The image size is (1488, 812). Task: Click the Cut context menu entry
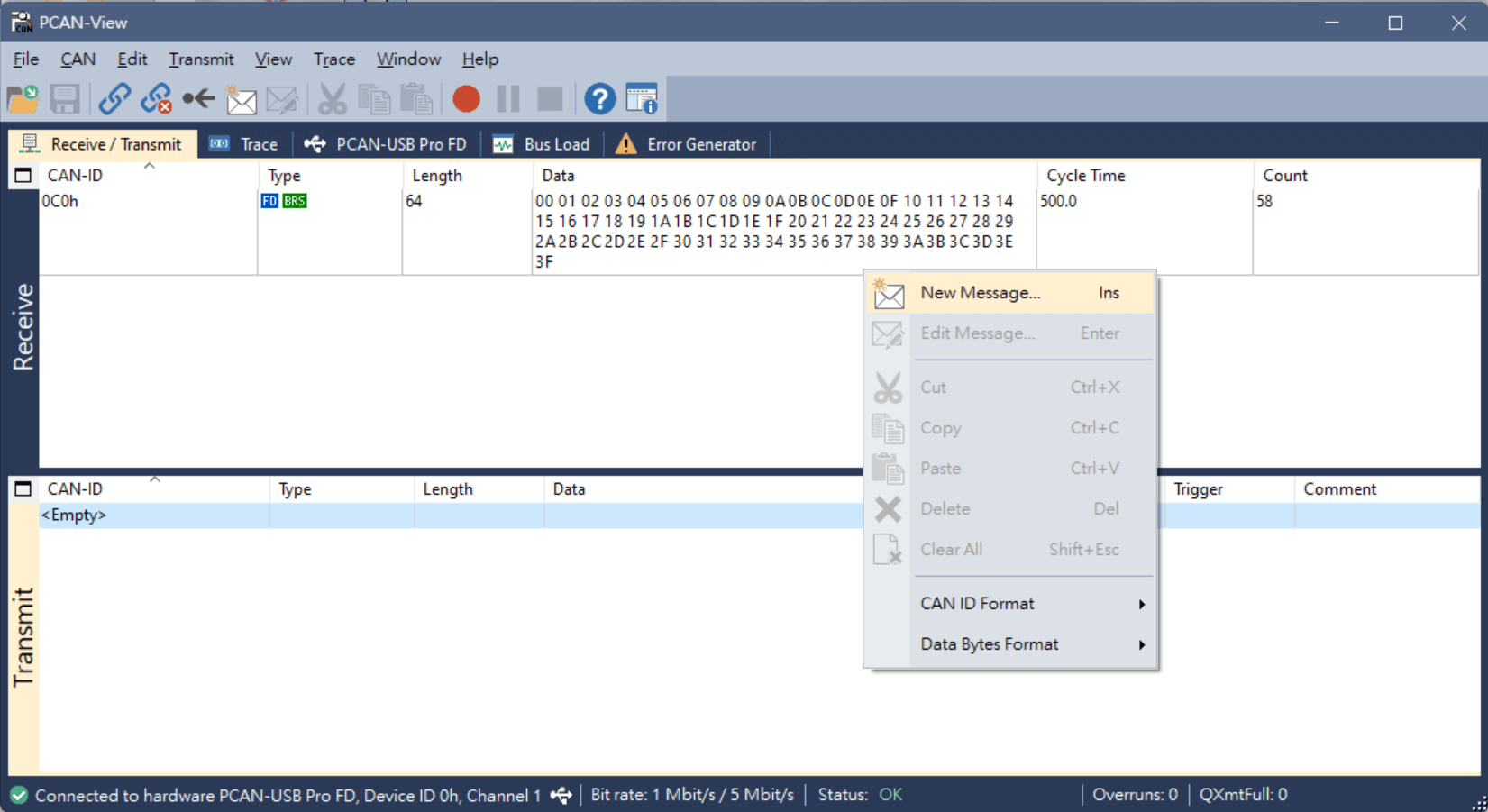(1009, 388)
